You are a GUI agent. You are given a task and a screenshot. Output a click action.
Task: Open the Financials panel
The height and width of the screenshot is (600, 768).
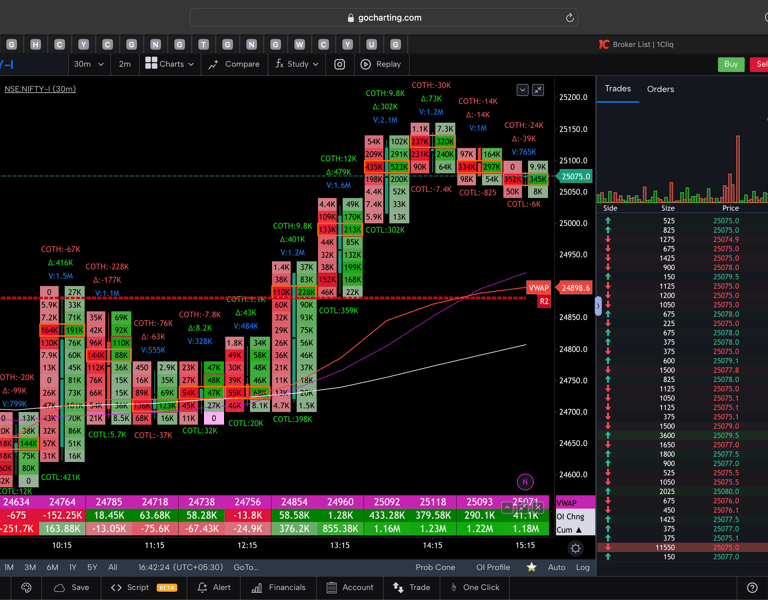(x=278, y=587)
